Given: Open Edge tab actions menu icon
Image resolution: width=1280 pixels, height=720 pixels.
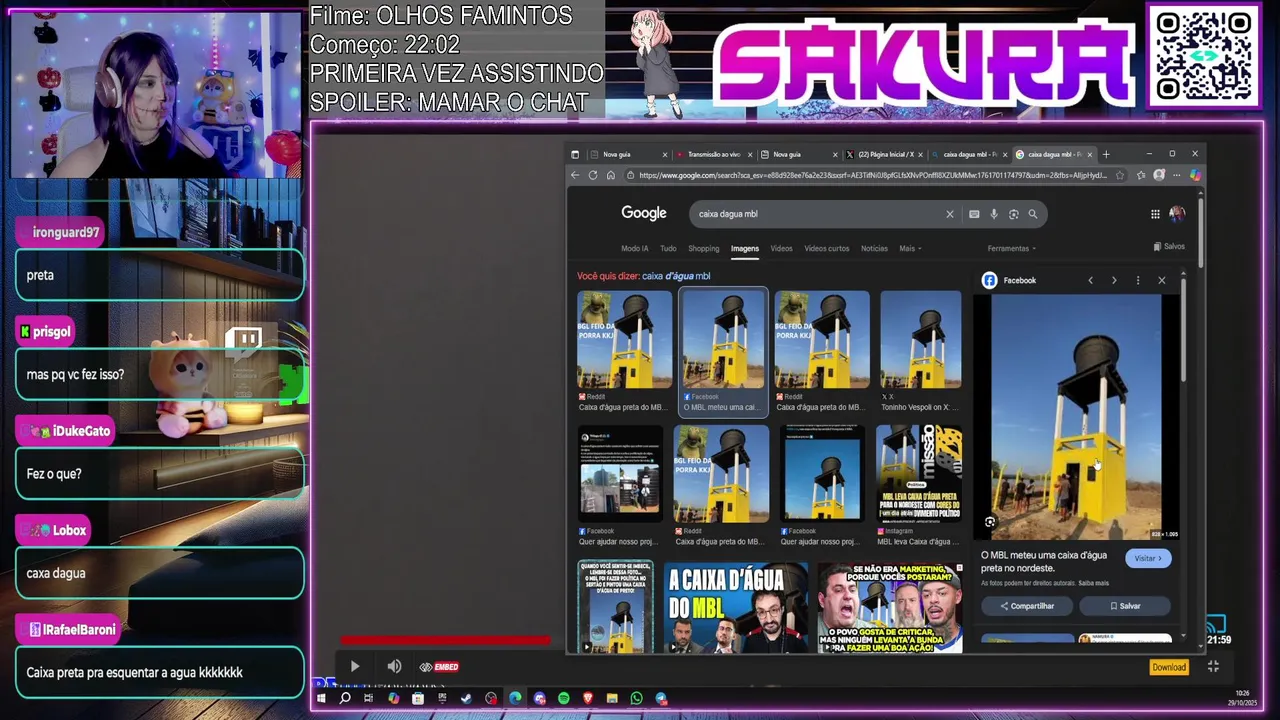Looking at the screenshot, I should click(x=575, y=154).
